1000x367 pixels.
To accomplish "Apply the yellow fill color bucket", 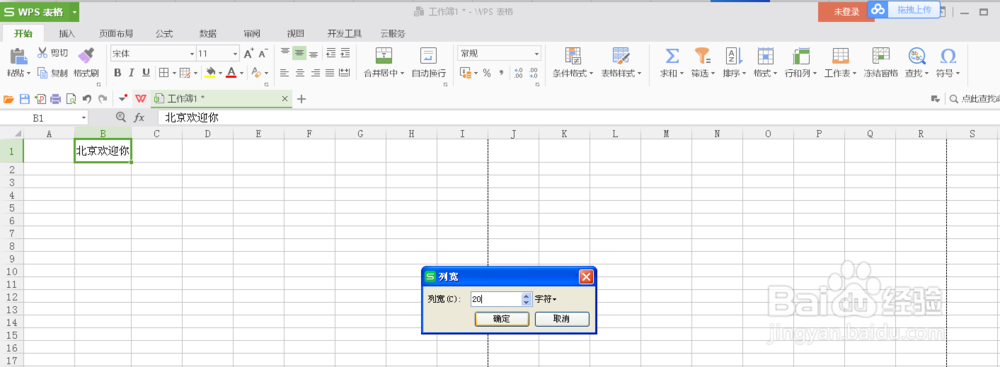I will (x=210, y=73).
